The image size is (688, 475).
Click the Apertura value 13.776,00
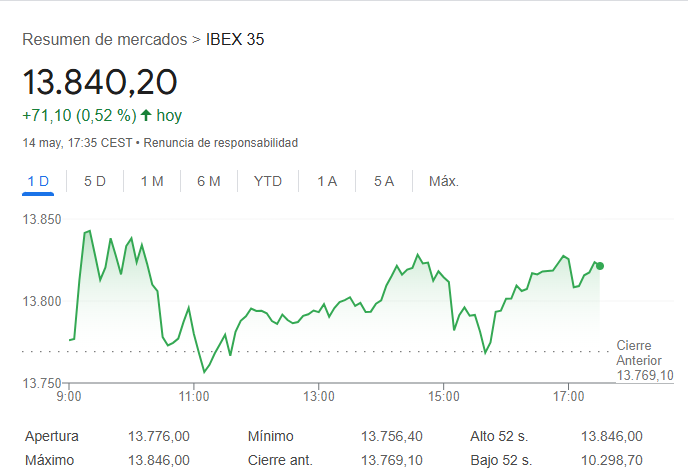coord(159,436)
